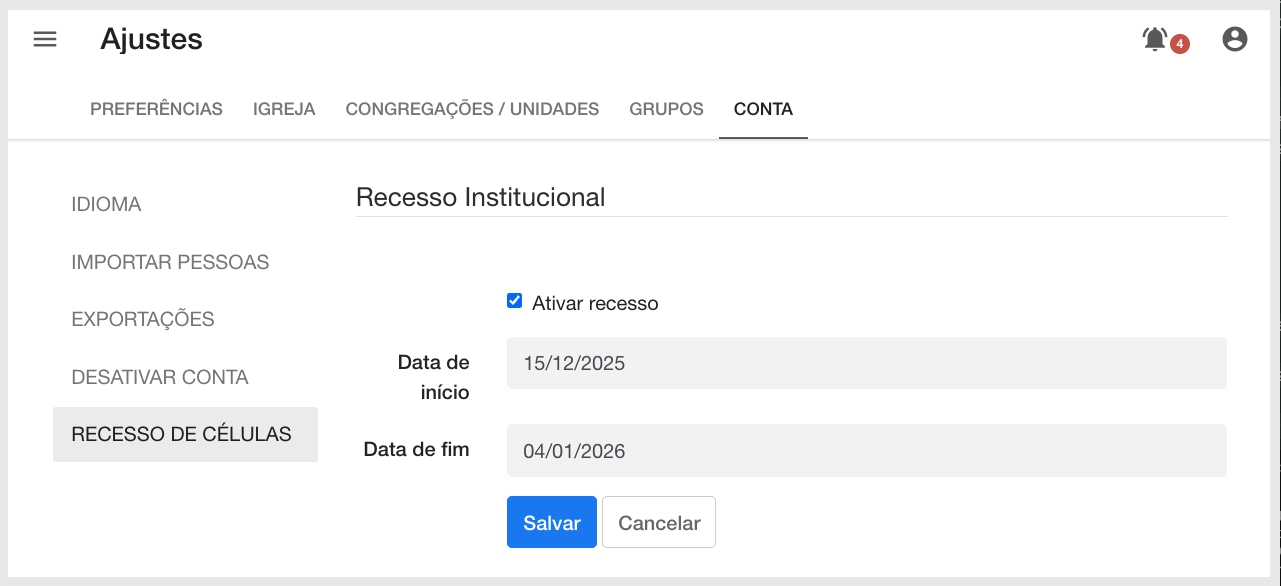This screenshot has height=586, width=1281.
Task: Click the red notification count badge
Action: click(x=1180, y=44)
